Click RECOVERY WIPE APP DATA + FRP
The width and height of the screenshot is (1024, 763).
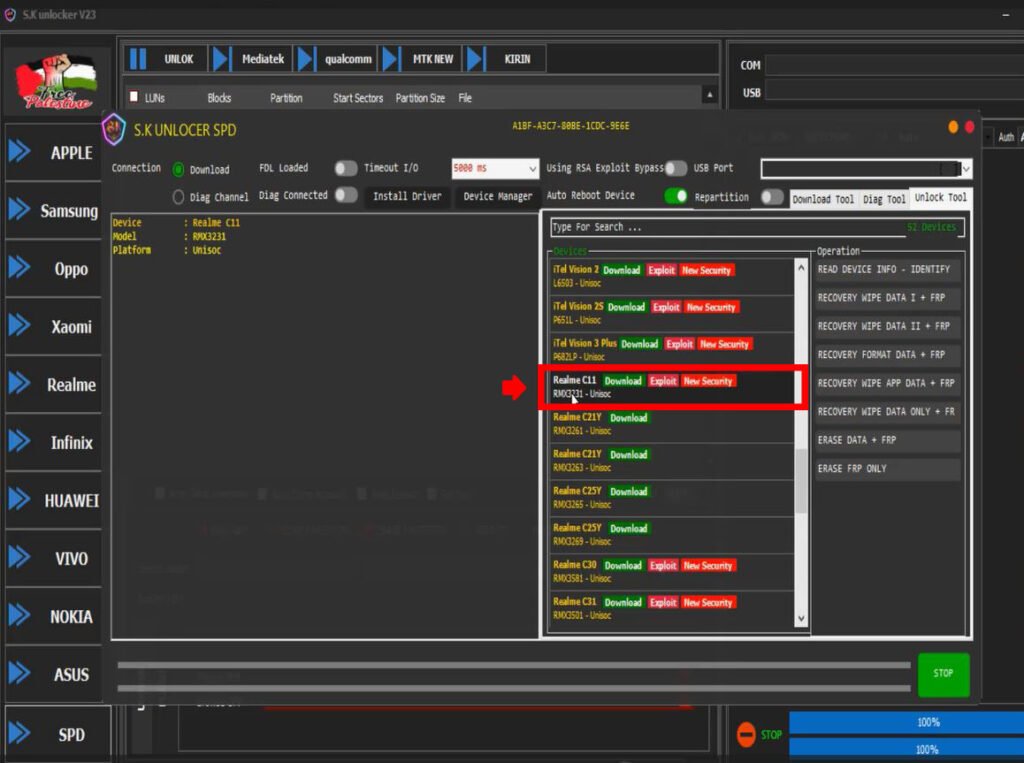[888, 383]
